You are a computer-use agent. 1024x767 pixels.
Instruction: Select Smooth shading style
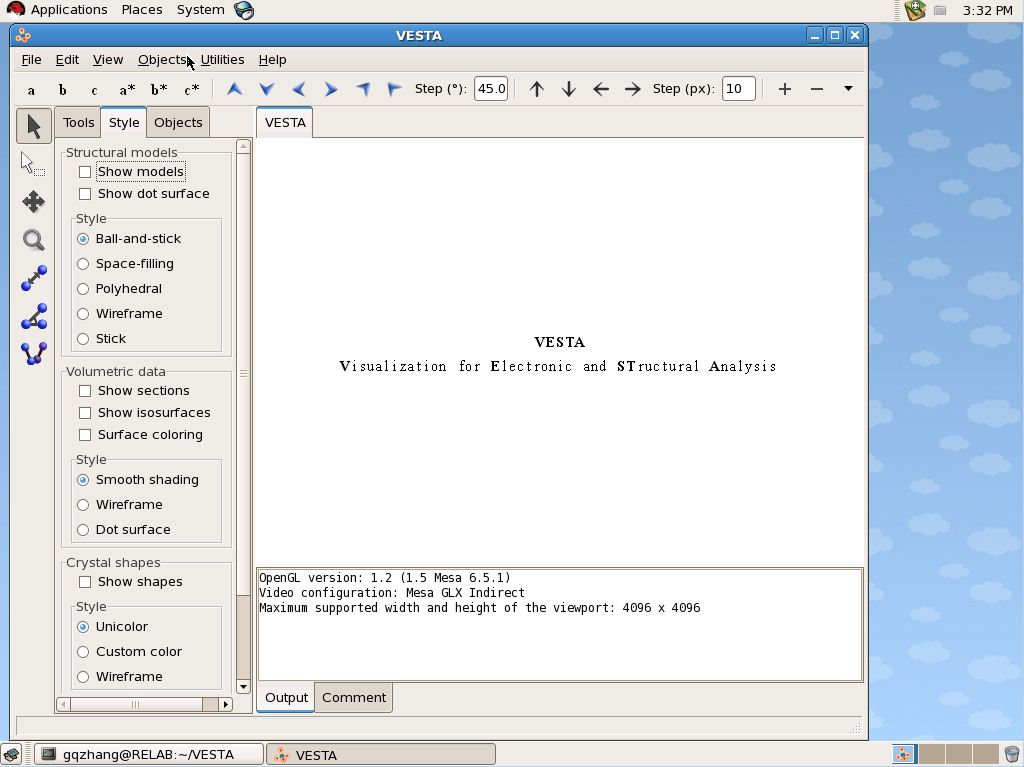[x=83, y=480]
